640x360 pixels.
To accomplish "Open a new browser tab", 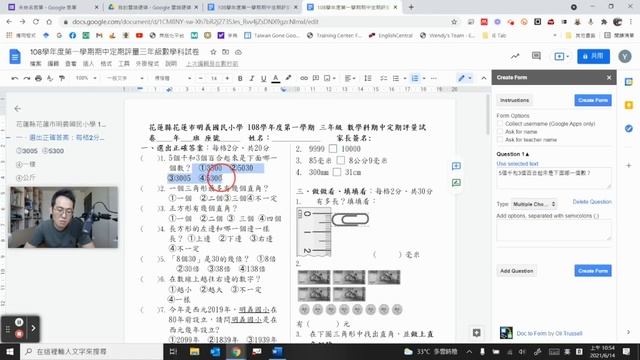I will pyautogui.click(x=411, y=7).
